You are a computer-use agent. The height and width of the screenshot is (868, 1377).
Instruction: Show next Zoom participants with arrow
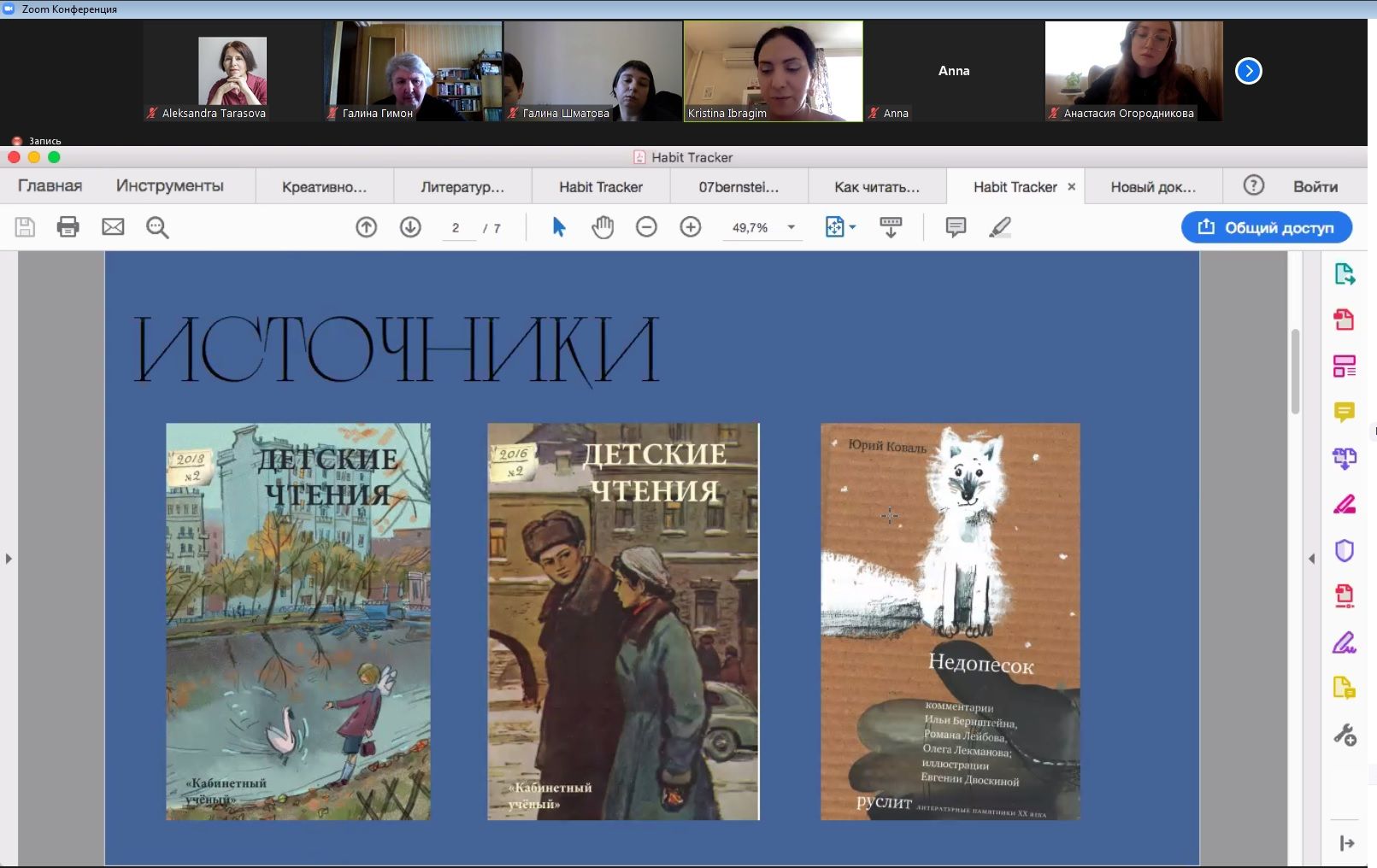1248,71
